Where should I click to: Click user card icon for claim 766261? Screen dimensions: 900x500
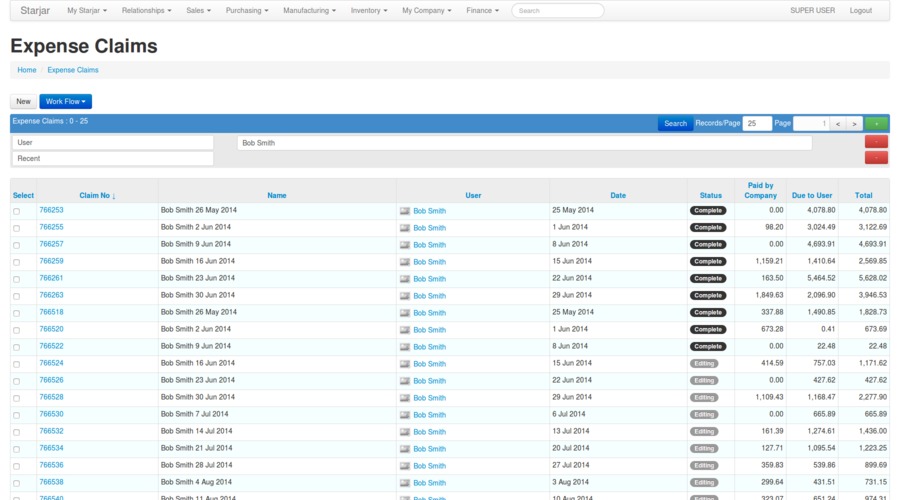[405, 279]
